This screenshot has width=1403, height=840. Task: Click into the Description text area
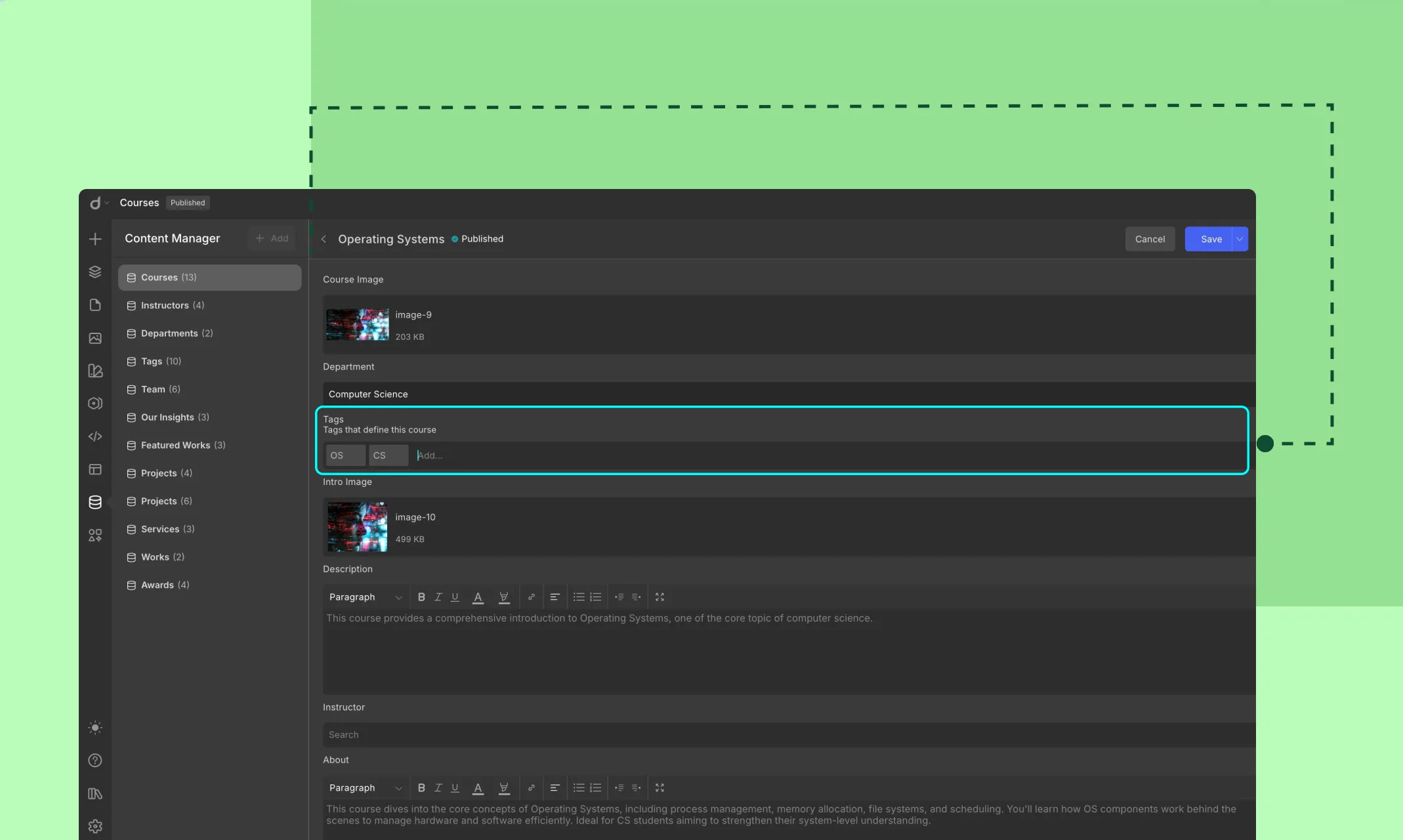click(789, 652)
